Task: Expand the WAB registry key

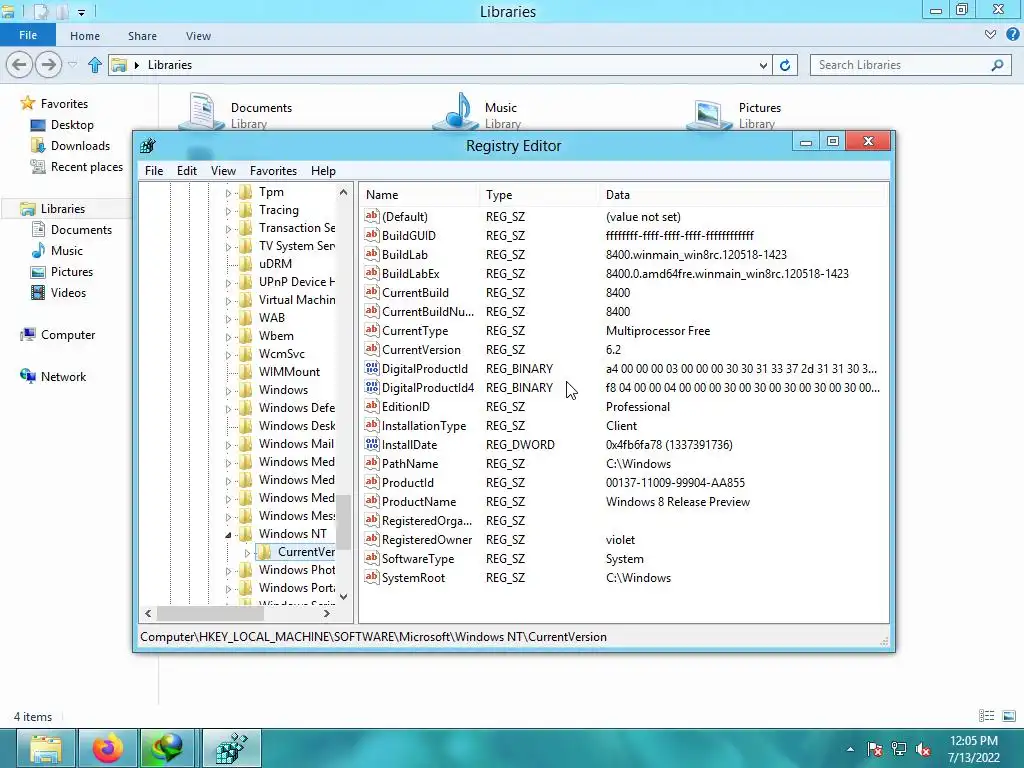Action: click(228, 319)
